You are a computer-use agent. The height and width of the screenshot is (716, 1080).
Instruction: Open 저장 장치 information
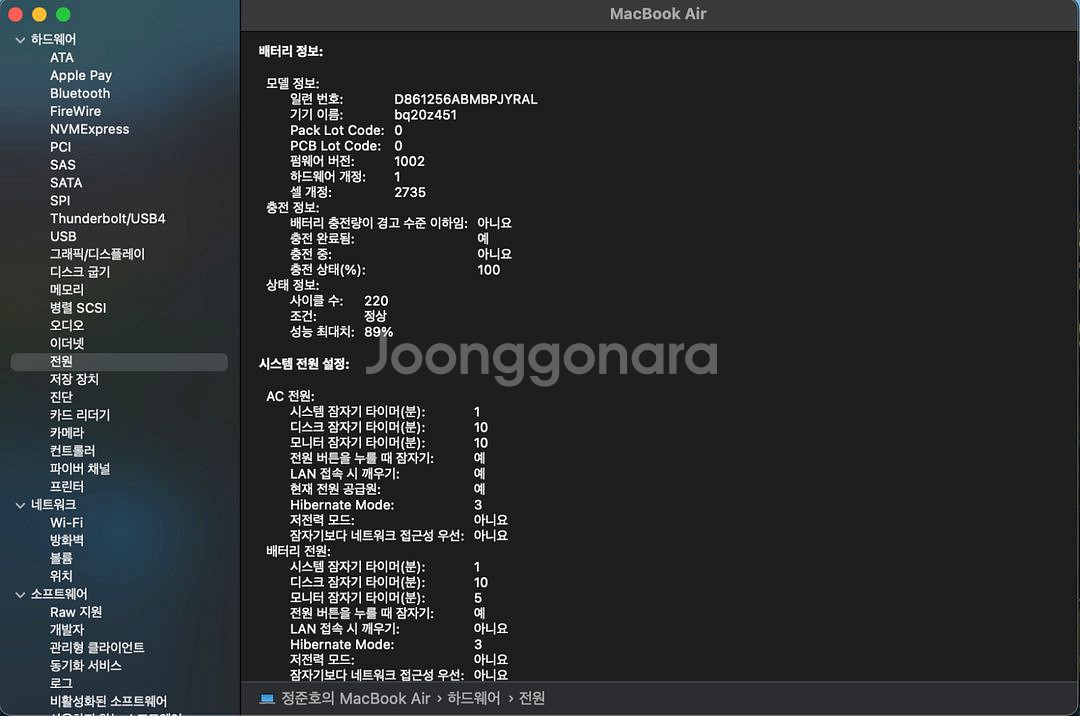[x=74, y=379]
